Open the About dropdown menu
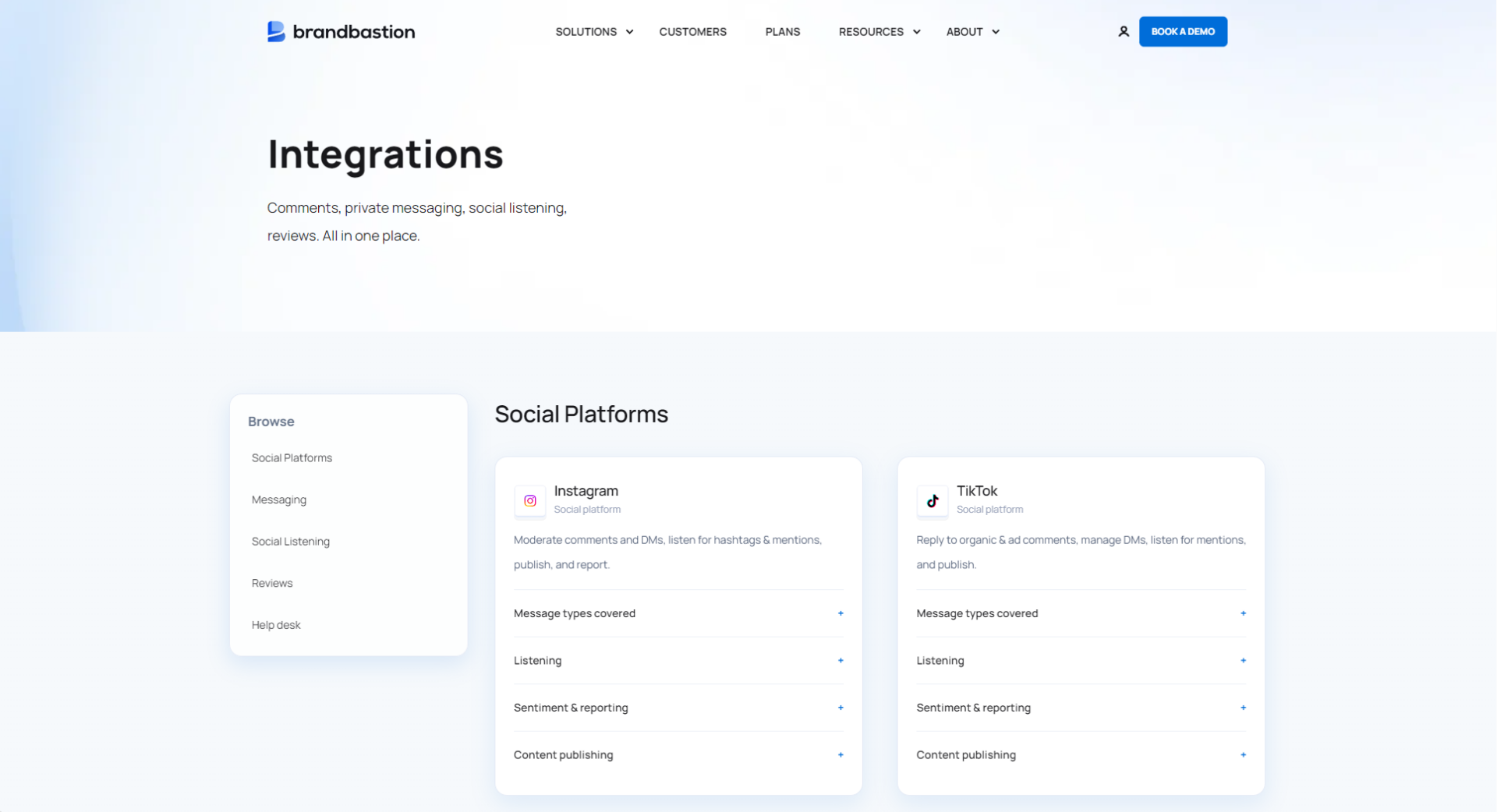This screenshot has height=812, width=1497. tap(971, 32)
